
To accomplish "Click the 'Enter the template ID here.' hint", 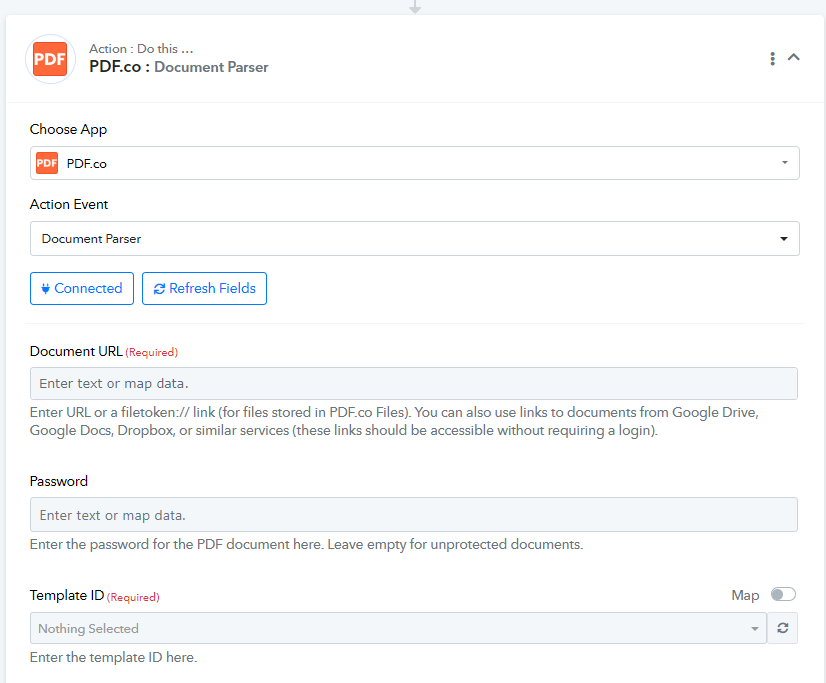I will click(x=114, y=657).
